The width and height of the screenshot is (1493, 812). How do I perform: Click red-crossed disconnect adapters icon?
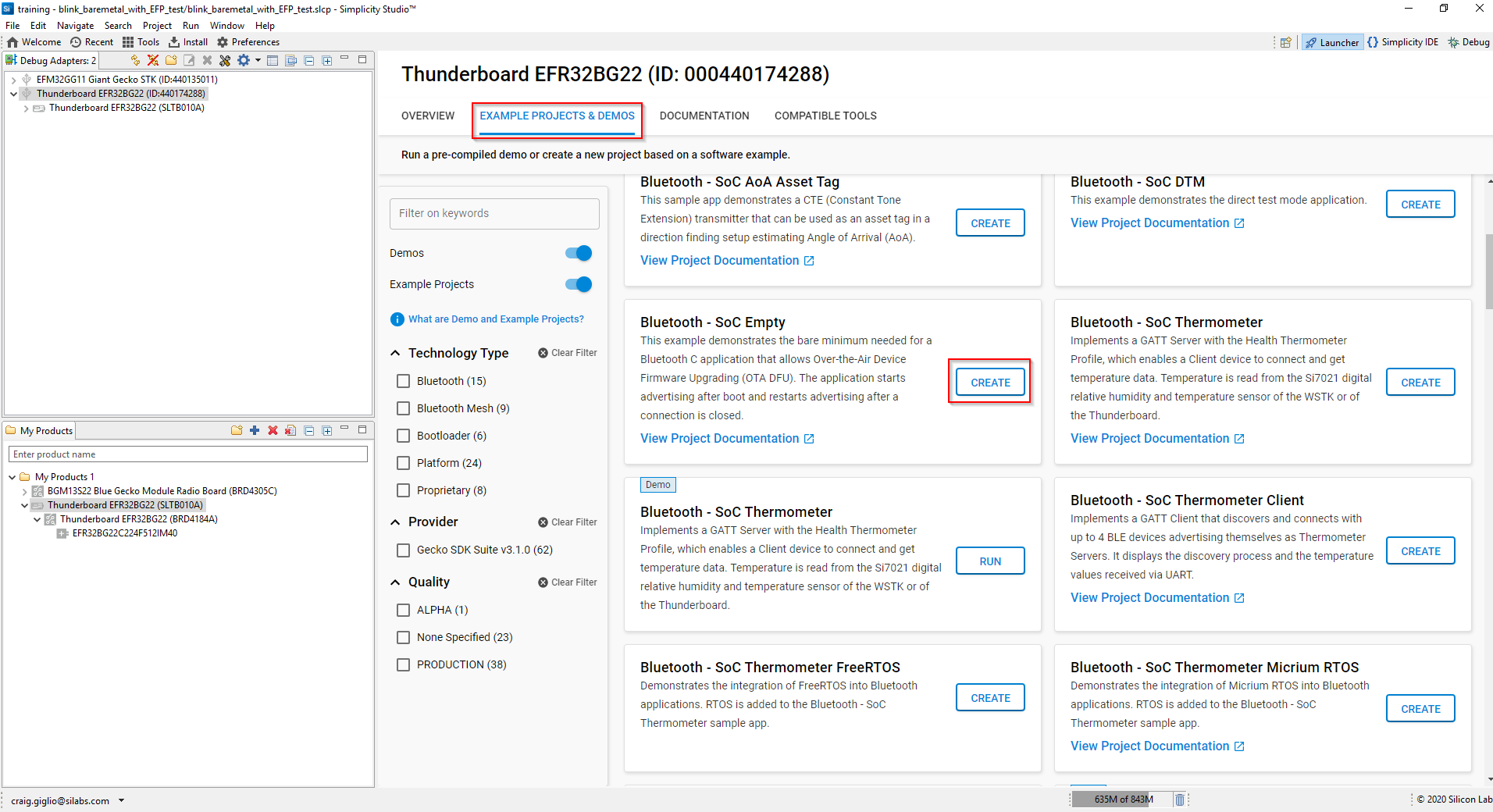[153, 60]
